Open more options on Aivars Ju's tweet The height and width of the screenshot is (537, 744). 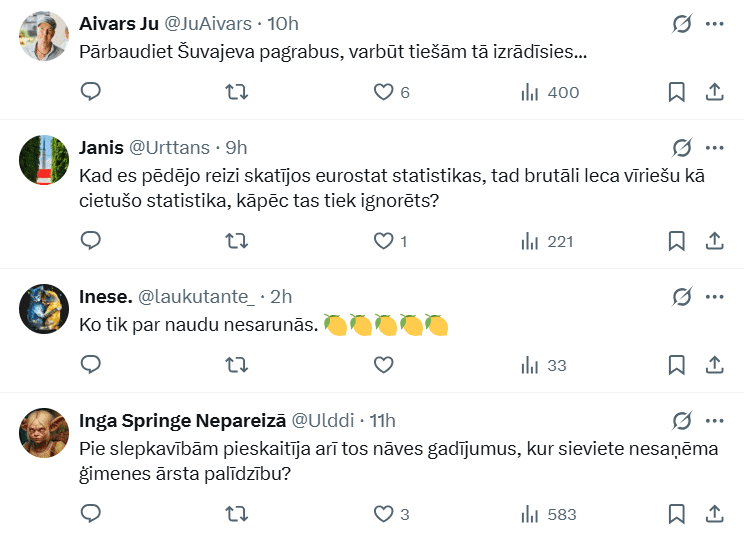pyautogui.click(x=715, y=24)
